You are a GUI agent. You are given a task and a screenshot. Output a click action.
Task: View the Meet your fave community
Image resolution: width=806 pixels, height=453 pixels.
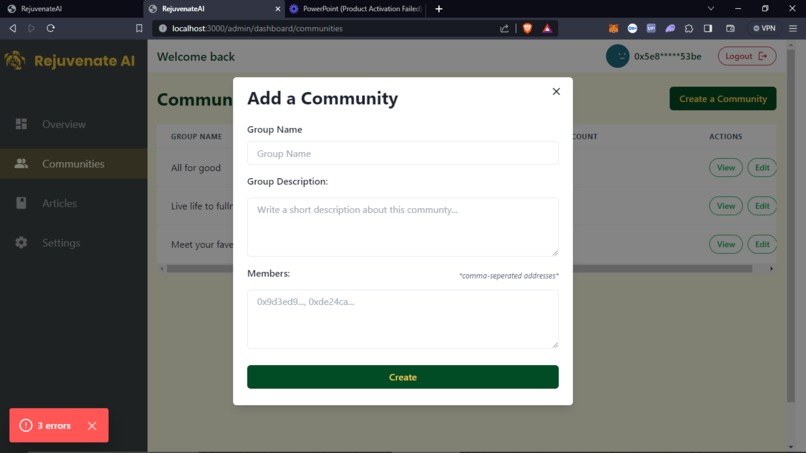click(x=726, y=244)
